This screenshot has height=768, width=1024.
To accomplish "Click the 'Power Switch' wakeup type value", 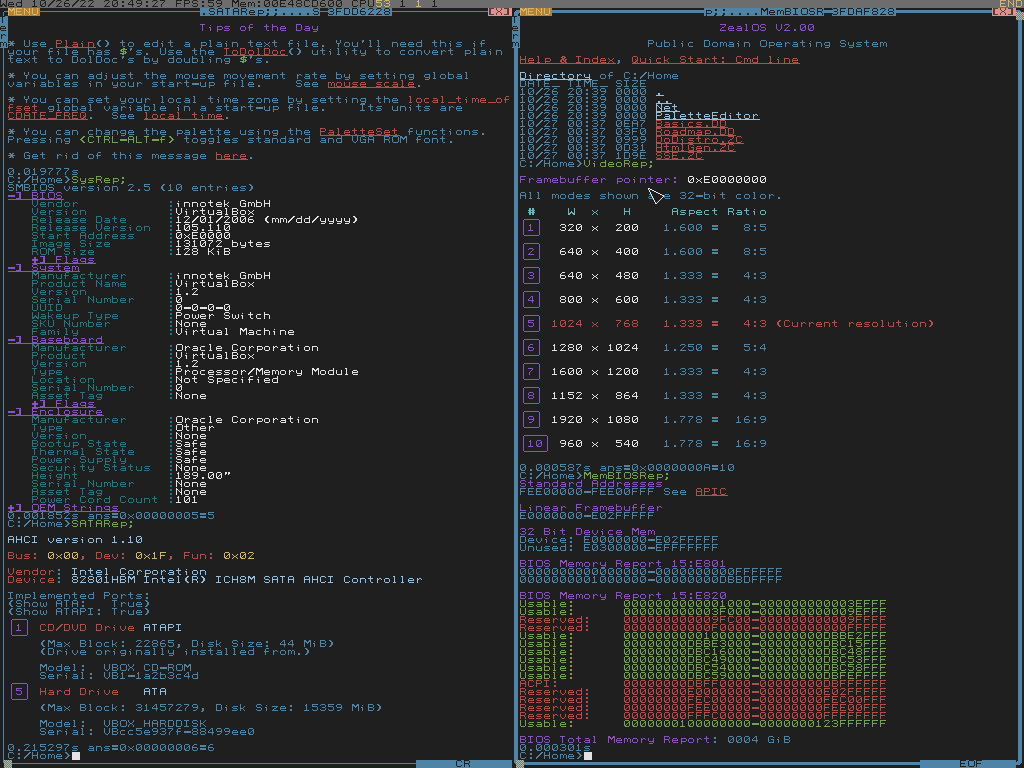I will point(223,315).
